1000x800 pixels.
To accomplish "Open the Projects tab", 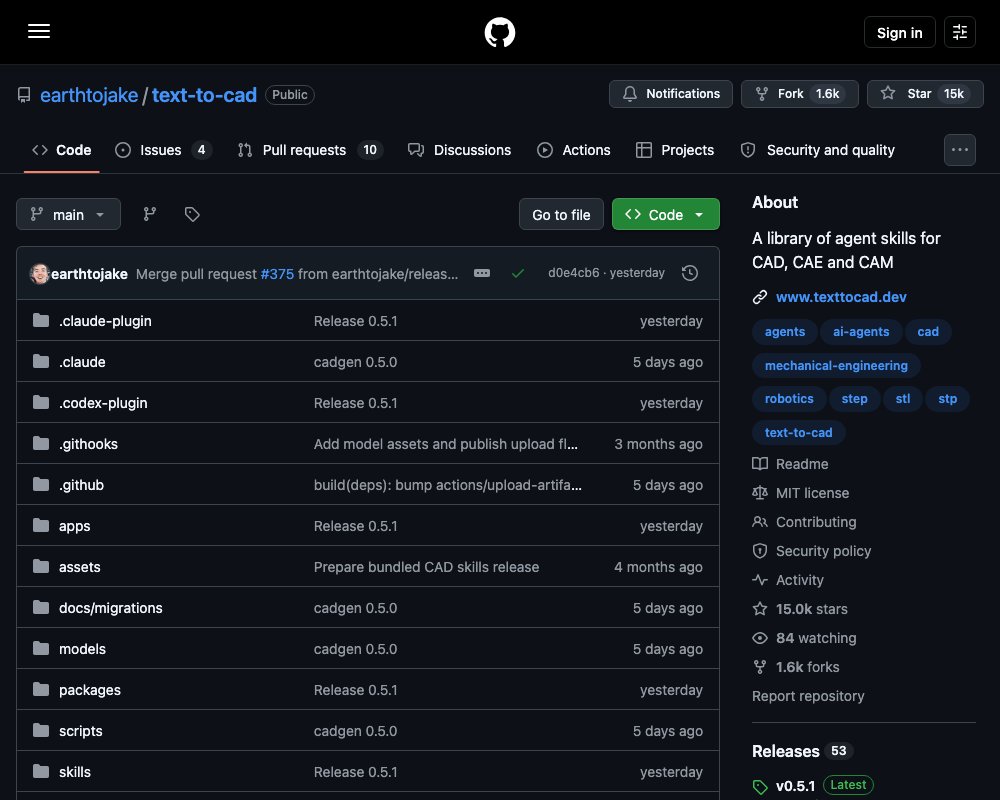I will tap(675, 150).
